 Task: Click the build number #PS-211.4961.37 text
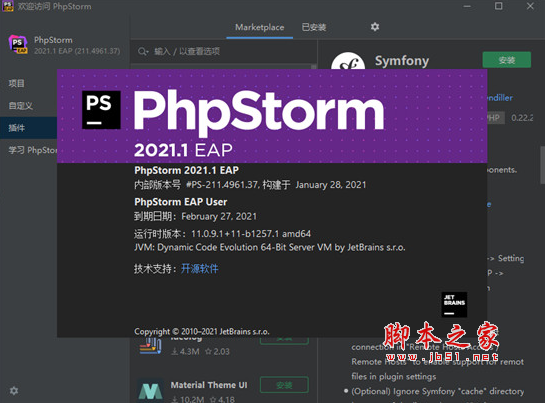pyautogui.click(x=222, y=185)
